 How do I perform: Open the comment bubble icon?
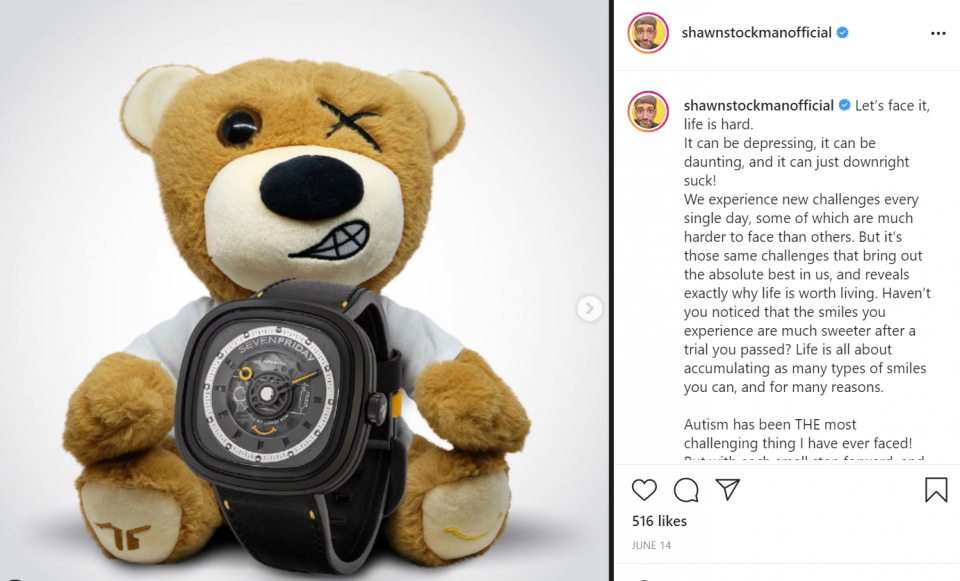686,490
